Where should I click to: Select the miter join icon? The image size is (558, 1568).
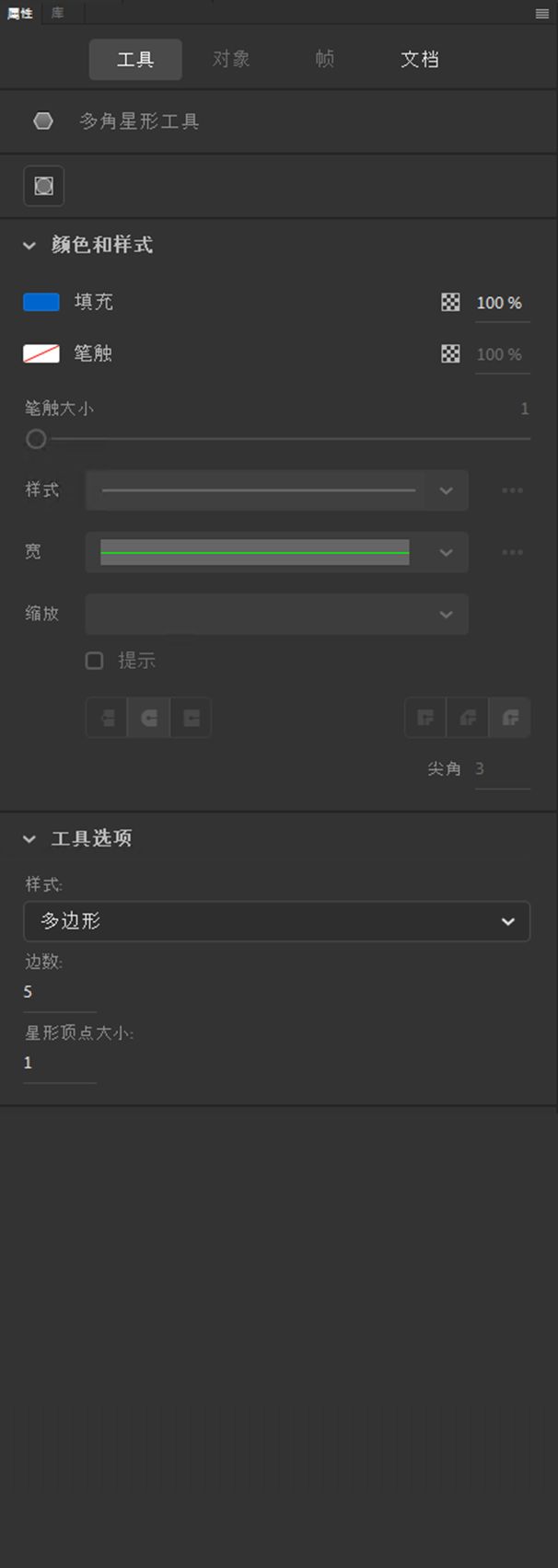424,718
